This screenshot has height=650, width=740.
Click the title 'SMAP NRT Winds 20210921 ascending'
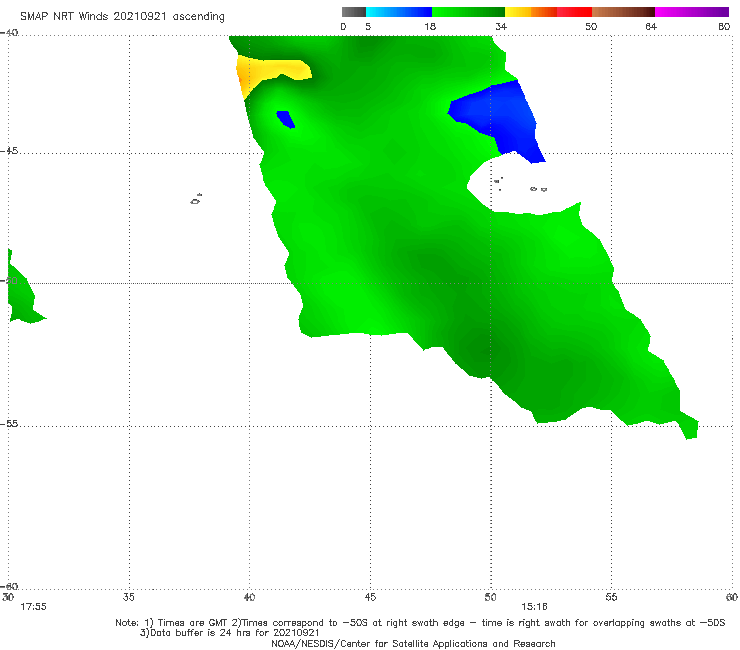coord(122,16)
